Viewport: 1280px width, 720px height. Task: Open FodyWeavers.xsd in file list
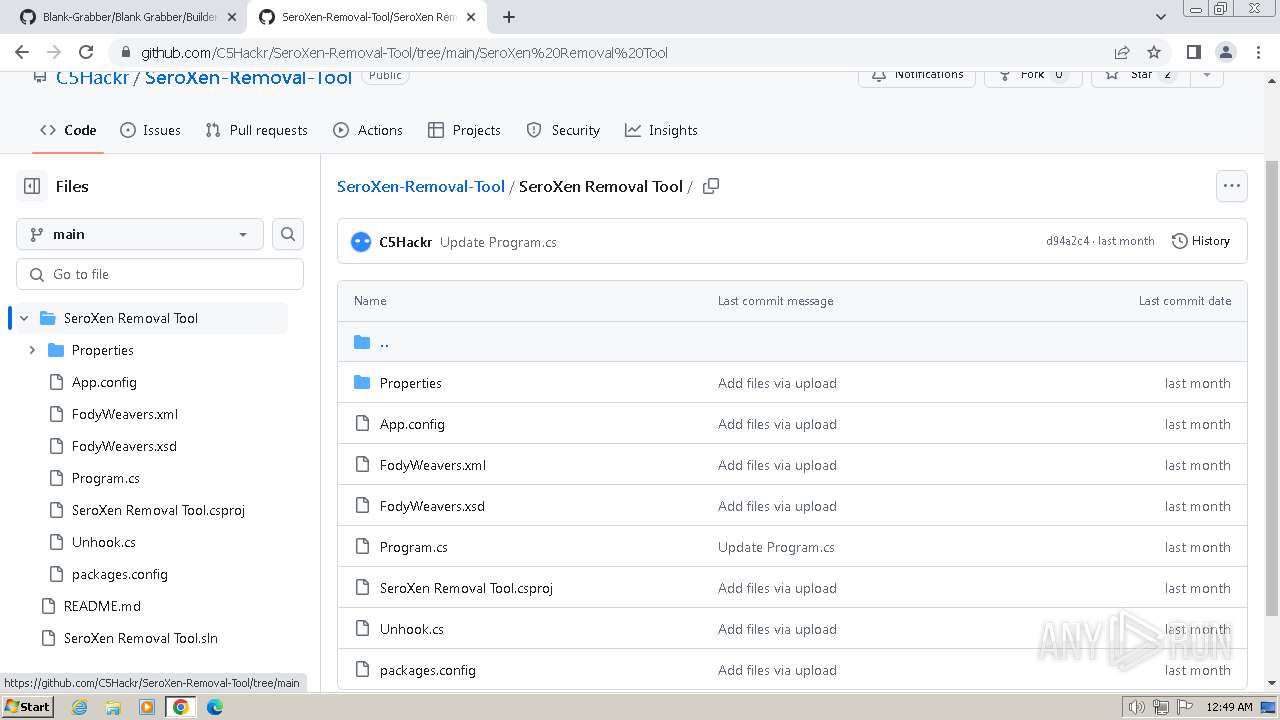point(432,506)
